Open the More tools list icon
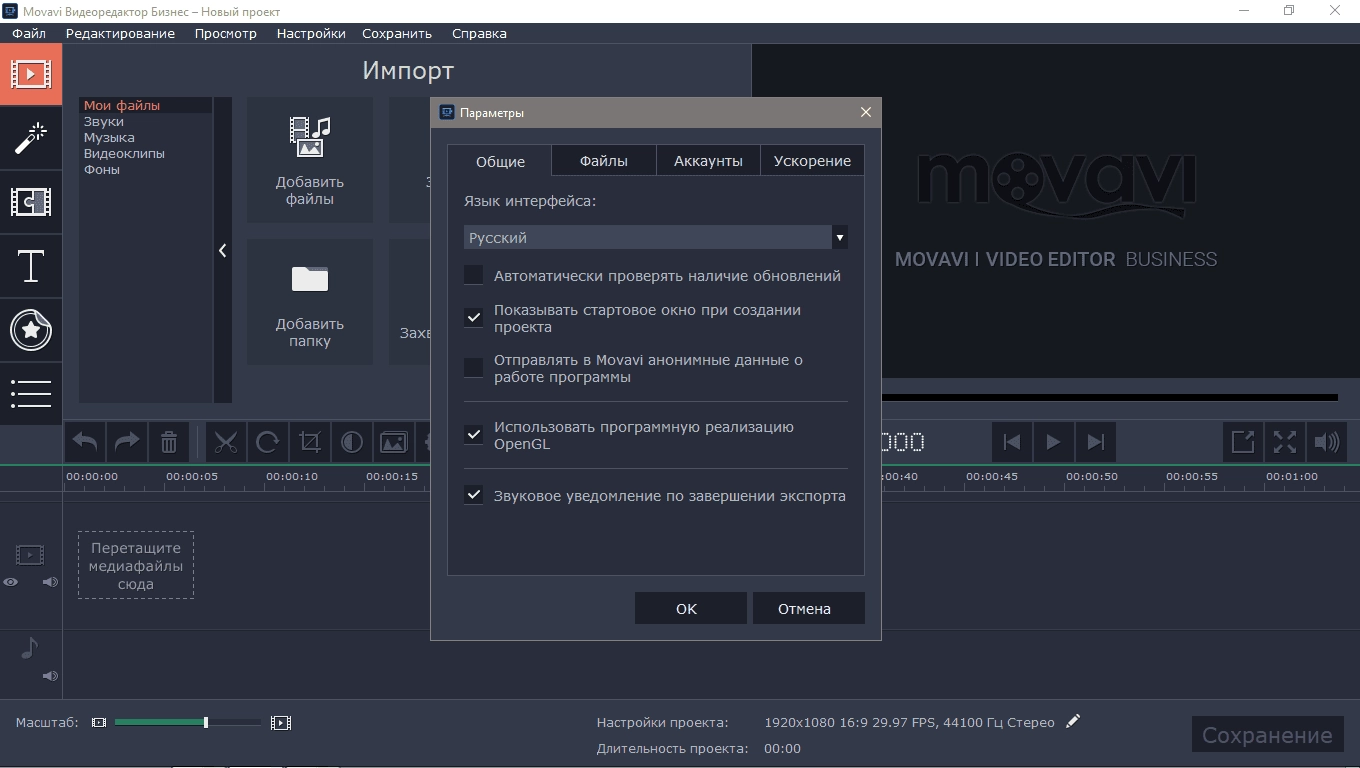 31,394
